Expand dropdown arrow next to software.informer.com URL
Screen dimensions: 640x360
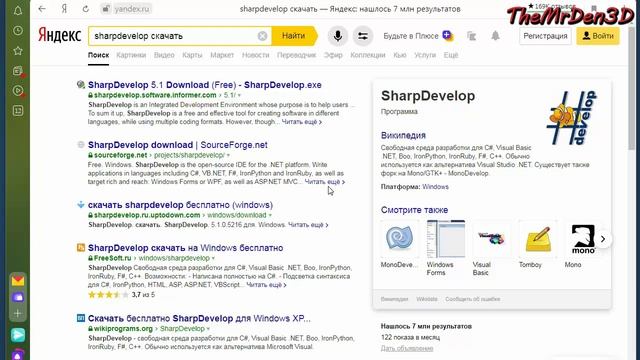(239, 96)
